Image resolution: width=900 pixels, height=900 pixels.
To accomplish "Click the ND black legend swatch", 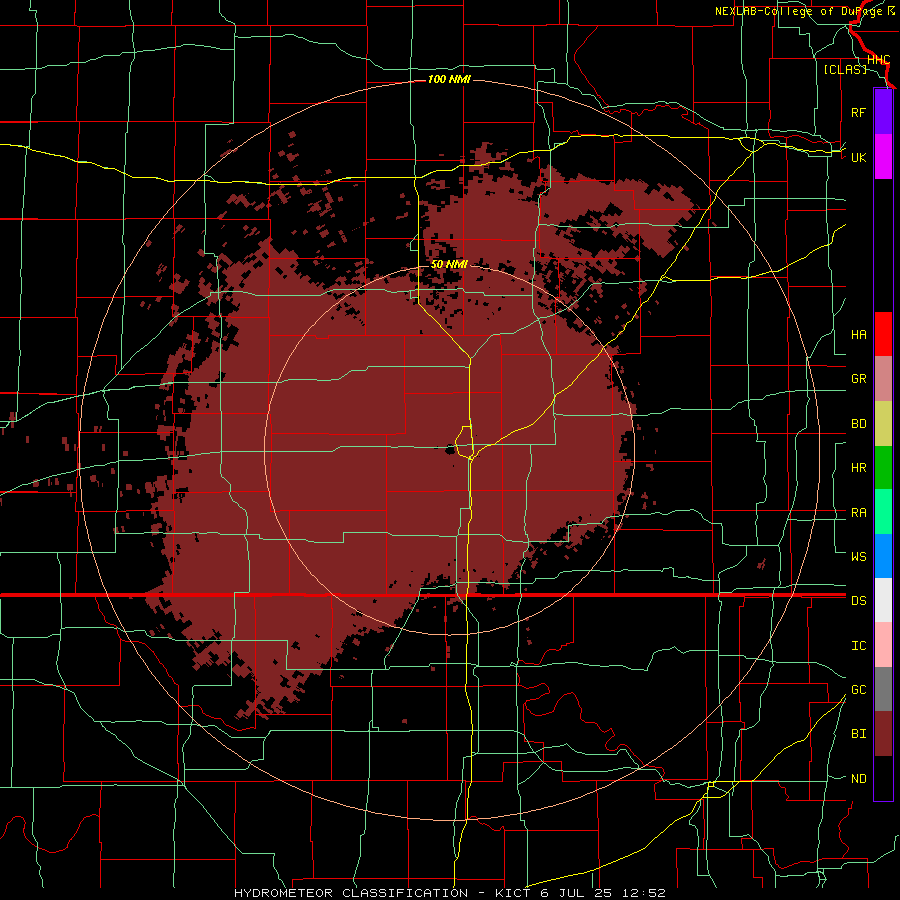I will coord(883,778).
